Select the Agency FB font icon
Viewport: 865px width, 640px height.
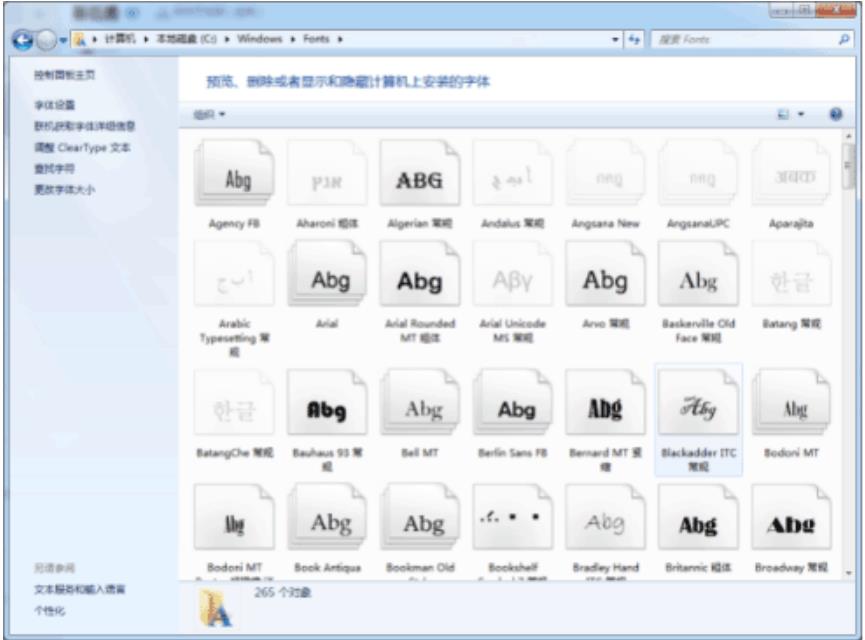(x=234, y=174)
